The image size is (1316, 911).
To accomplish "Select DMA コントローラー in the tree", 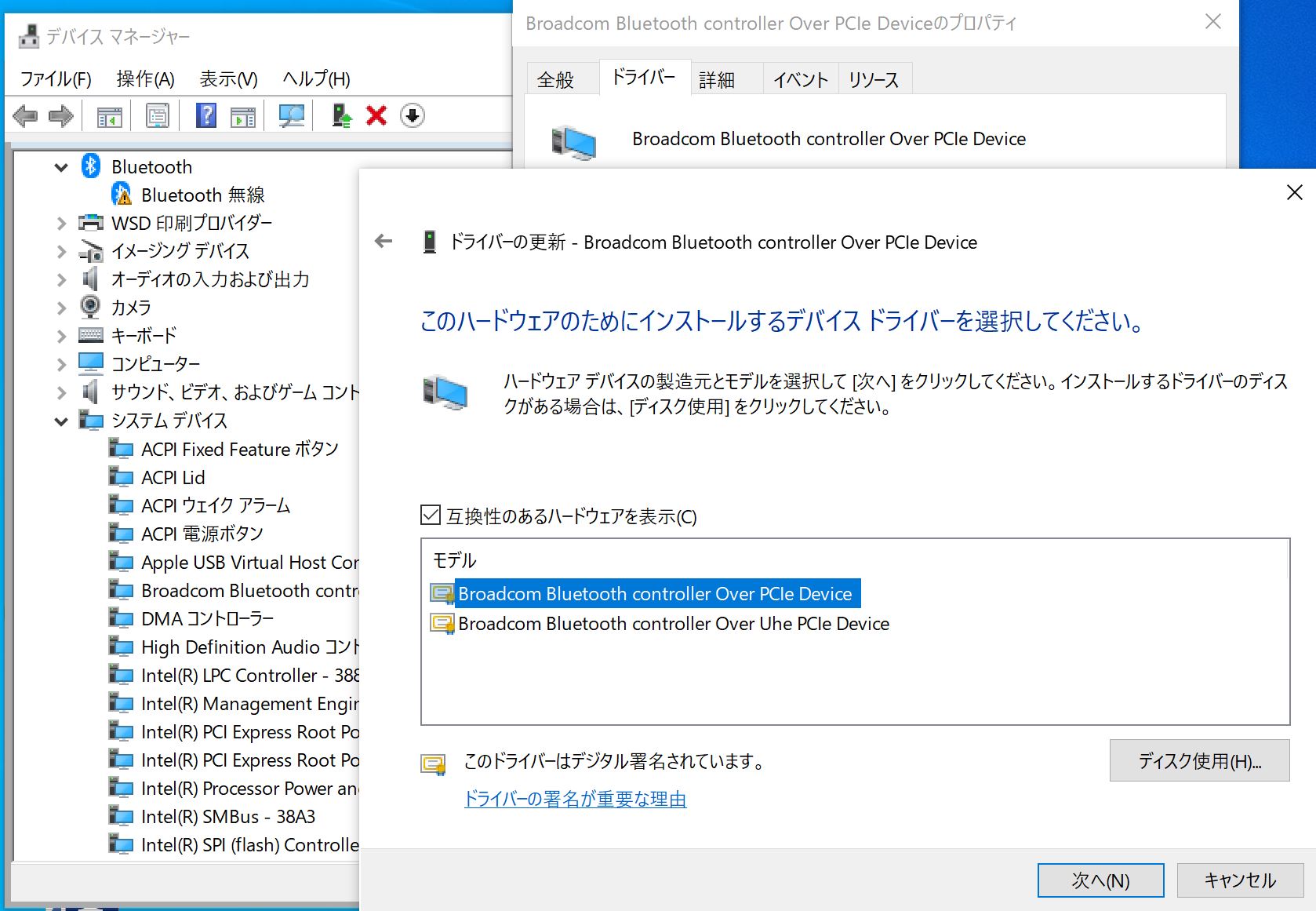I will [x=207, y=618].
